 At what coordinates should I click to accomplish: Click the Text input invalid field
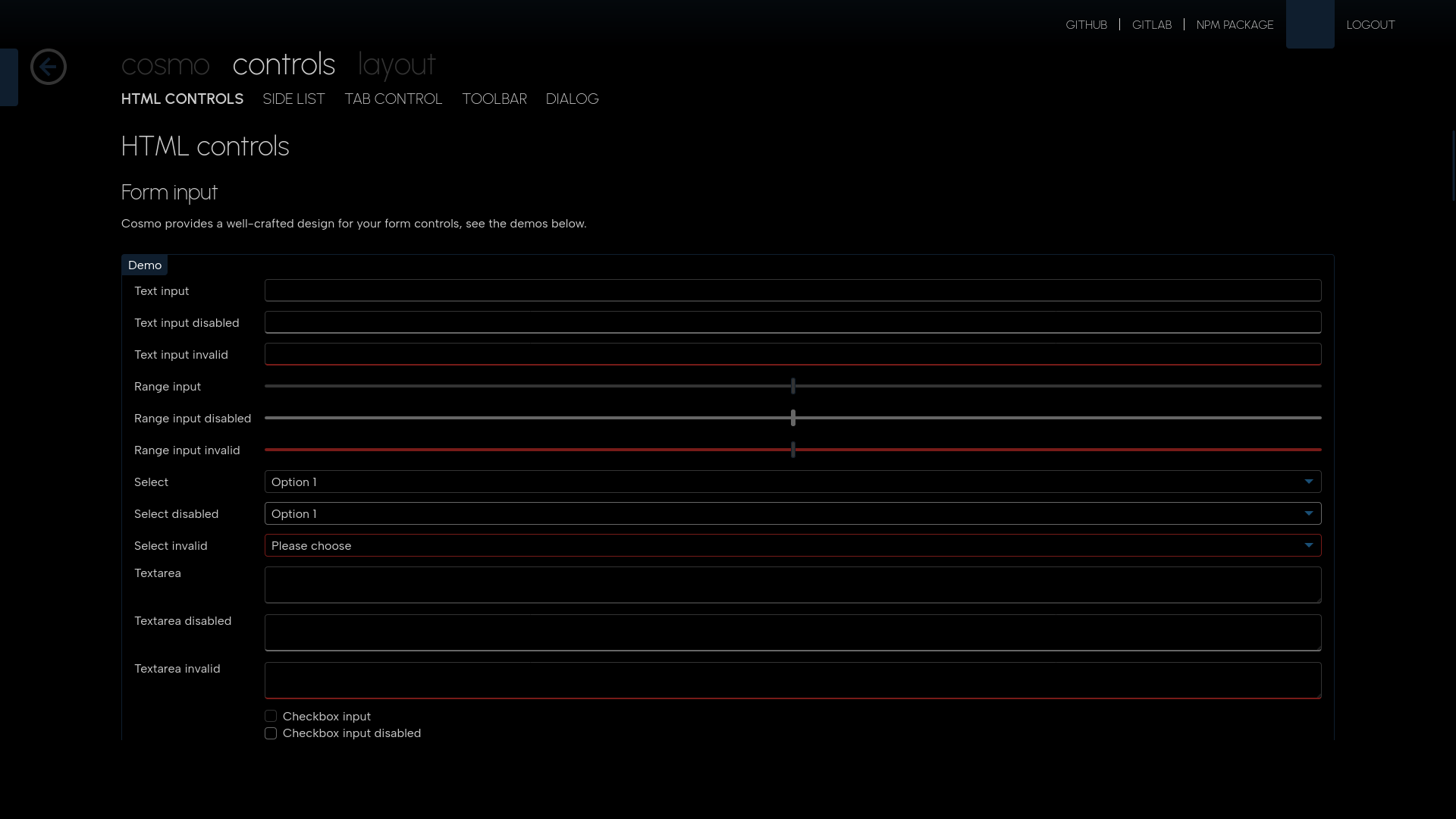[x=792, y=354]
